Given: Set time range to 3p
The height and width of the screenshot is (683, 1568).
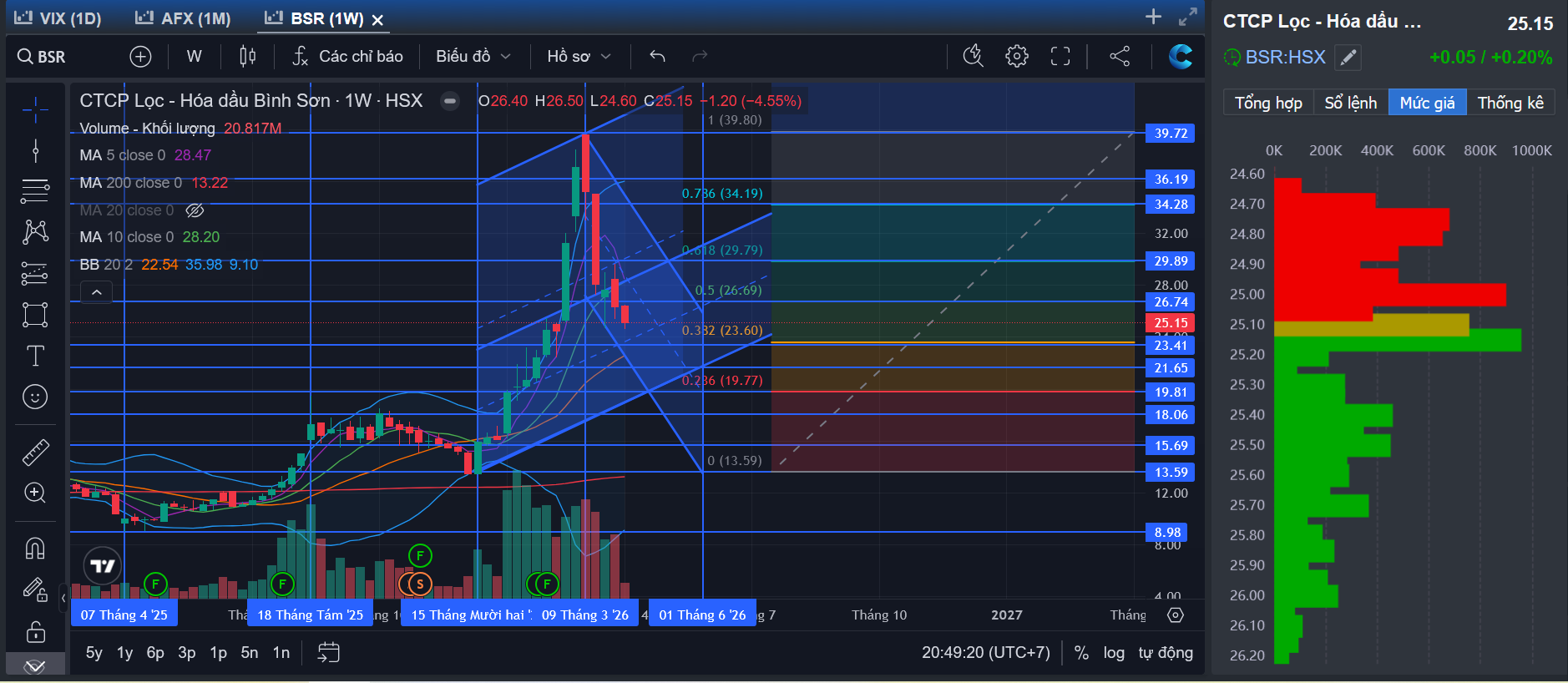Looking at the screenshot, I should pos(187,653).
